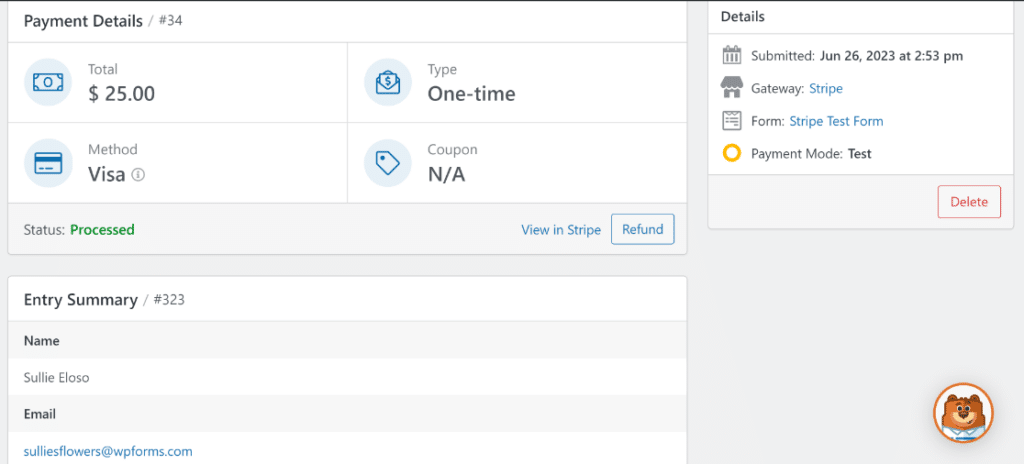Click the yellow Payment Mode circle icon
The height and width of the screenshot is (464, 1024).
732,154
